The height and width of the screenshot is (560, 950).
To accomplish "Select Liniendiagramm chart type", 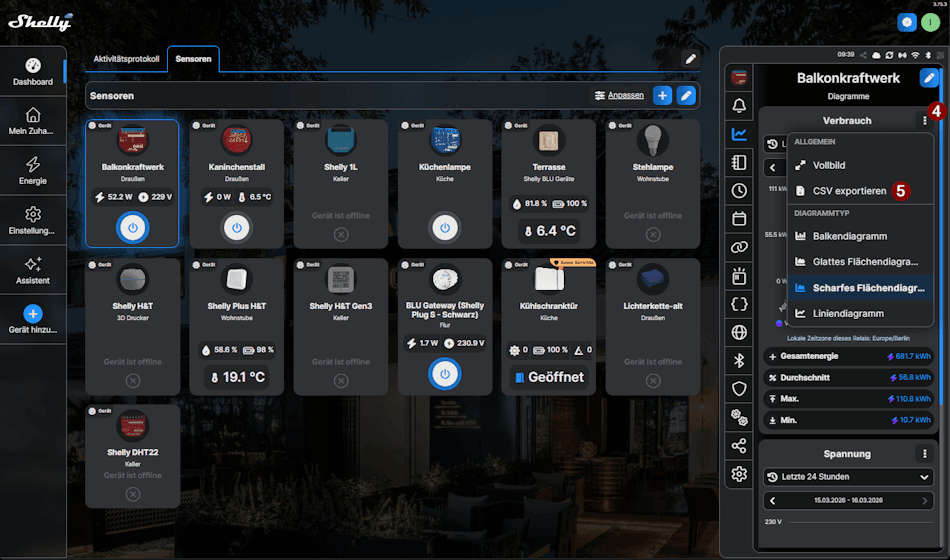I will 860,313.
